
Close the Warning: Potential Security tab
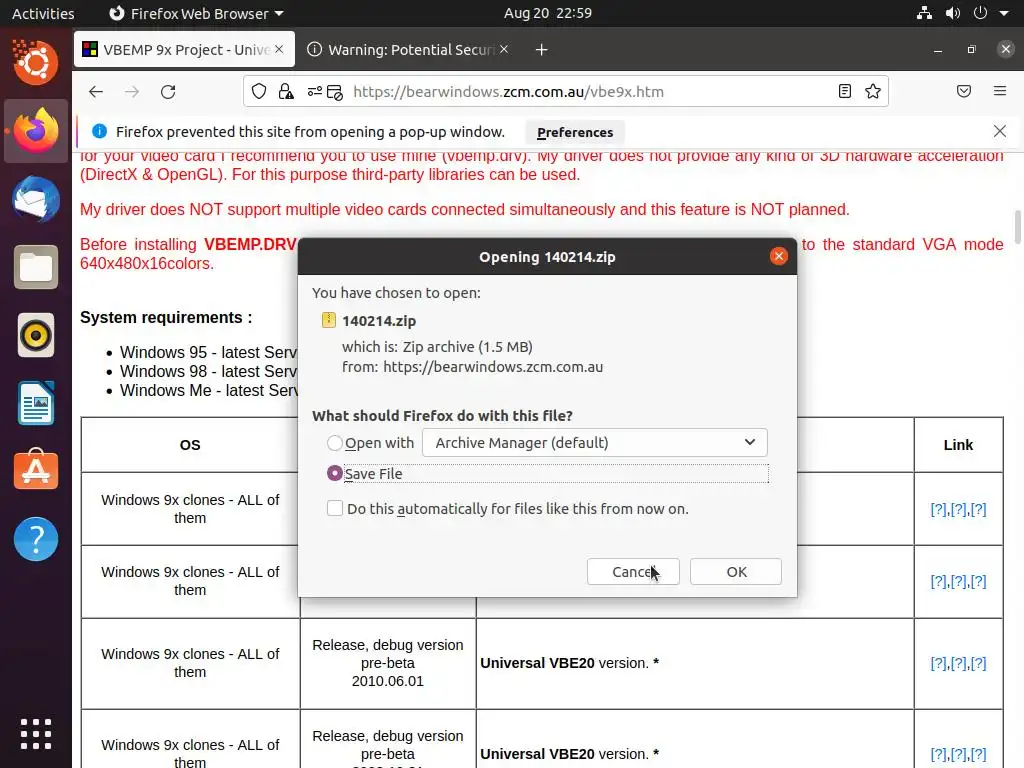[504, 49]
